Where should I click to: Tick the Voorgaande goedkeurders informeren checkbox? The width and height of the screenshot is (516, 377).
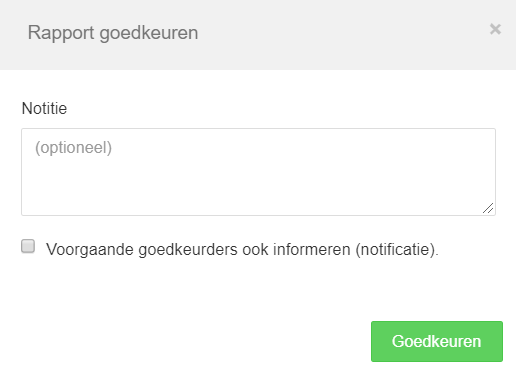28,246
